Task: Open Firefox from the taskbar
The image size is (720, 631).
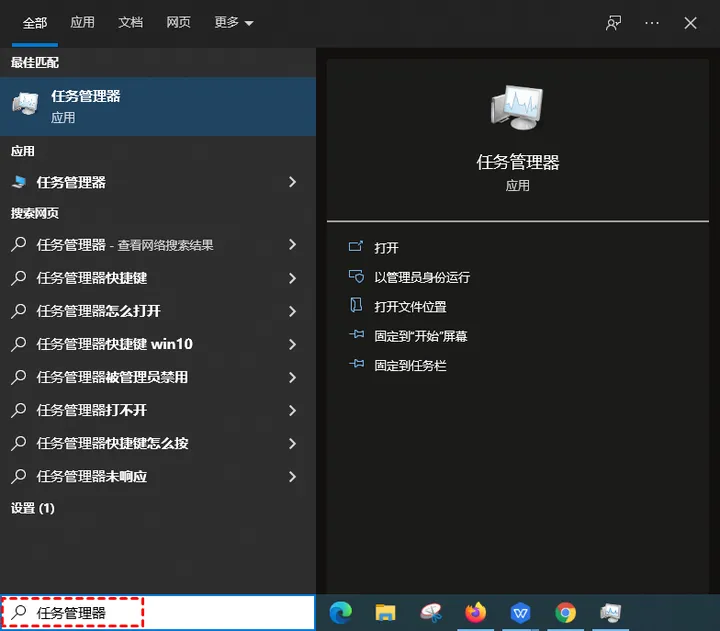Action: 475,613
